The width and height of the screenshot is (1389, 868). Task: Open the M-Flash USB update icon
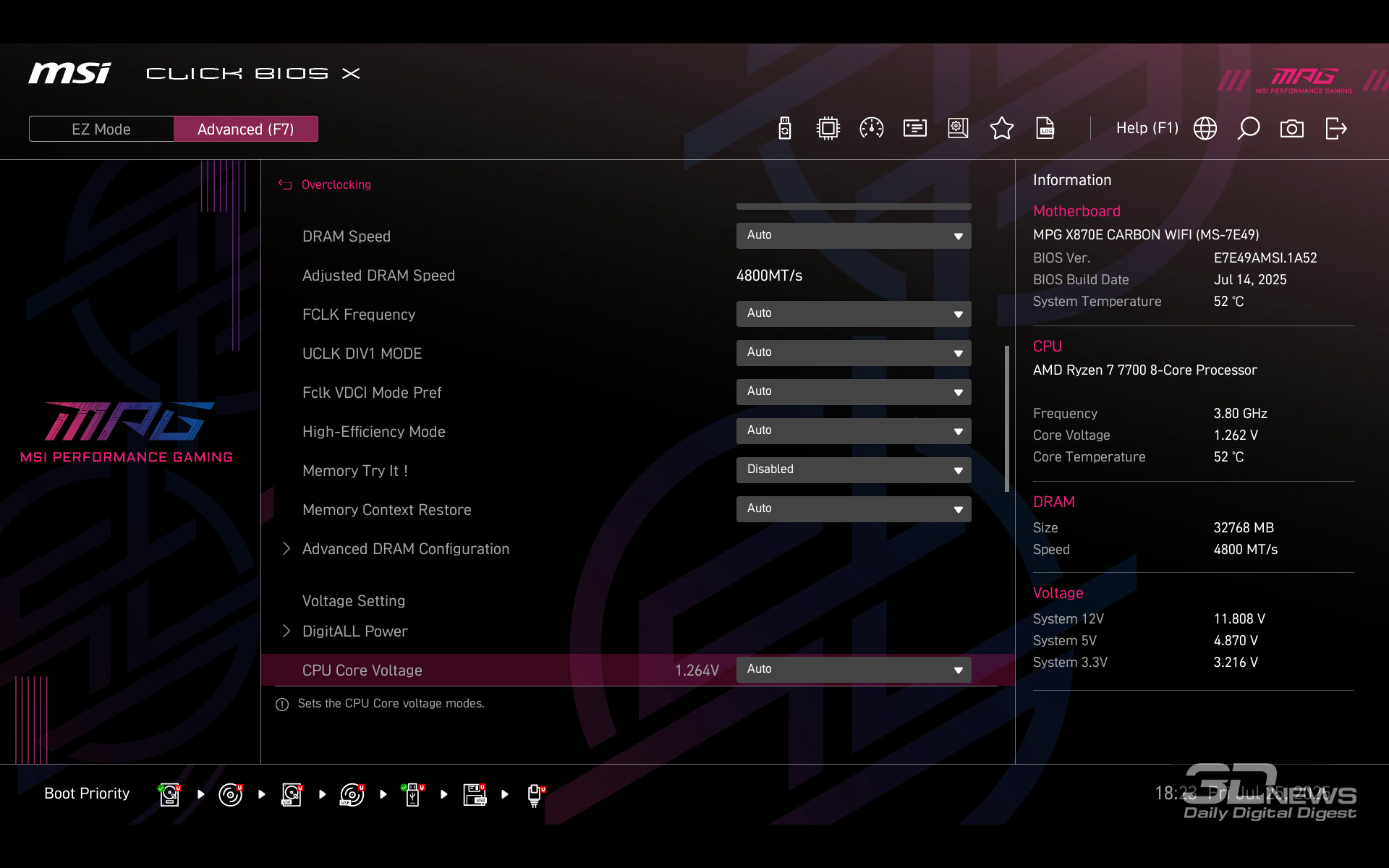[784, 129]
